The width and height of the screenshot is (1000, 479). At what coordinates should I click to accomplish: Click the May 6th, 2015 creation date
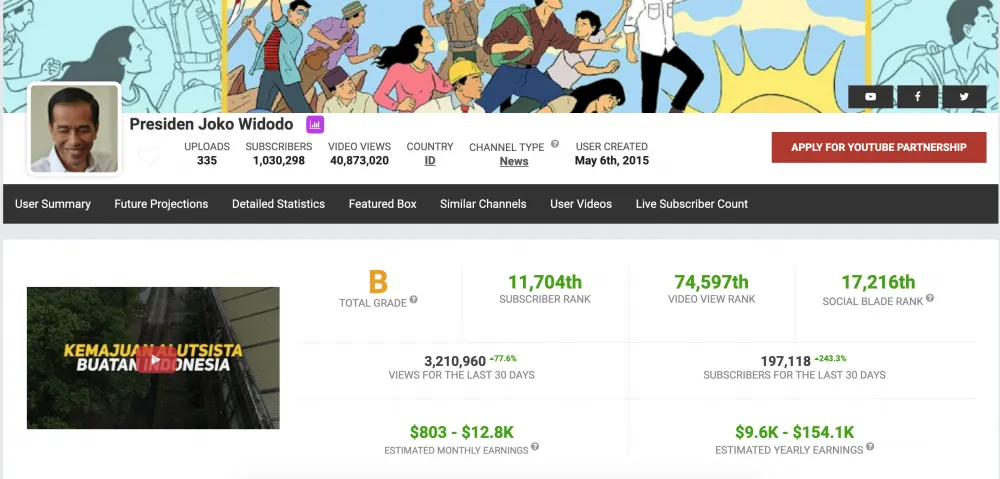(612, 161)
